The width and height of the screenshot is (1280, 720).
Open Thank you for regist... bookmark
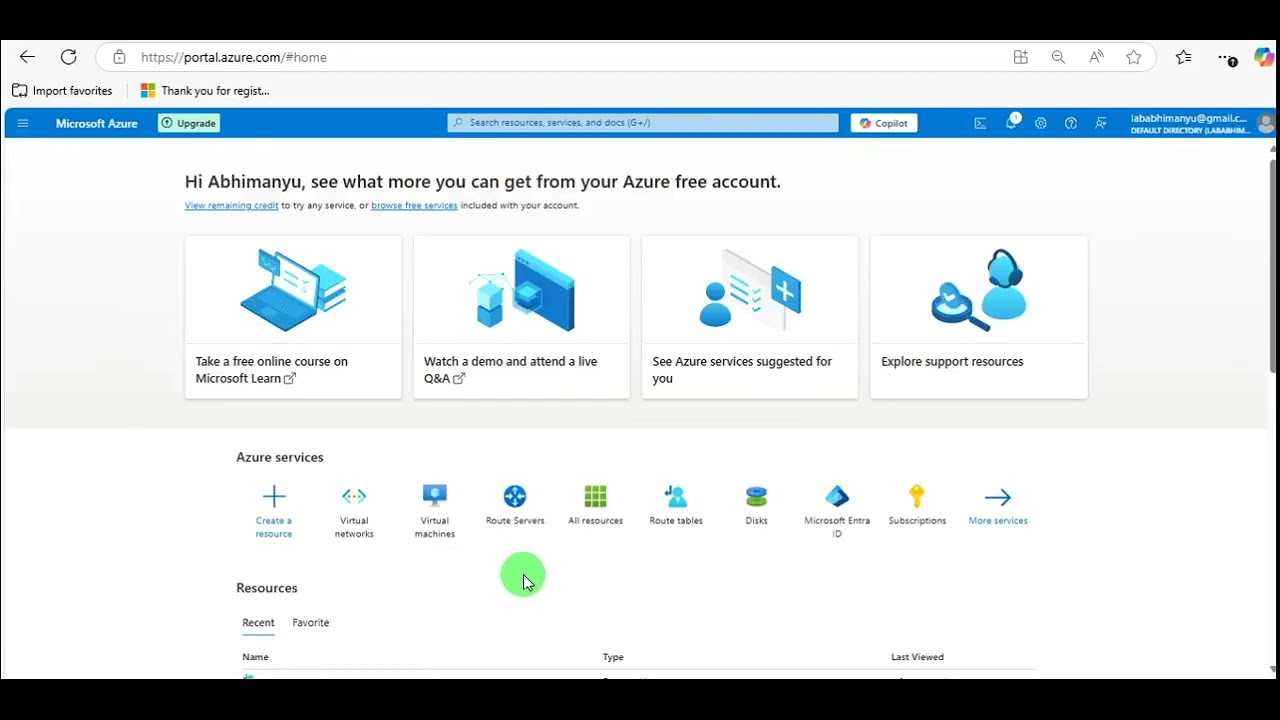pyautogui.click(x=205, y=90)
